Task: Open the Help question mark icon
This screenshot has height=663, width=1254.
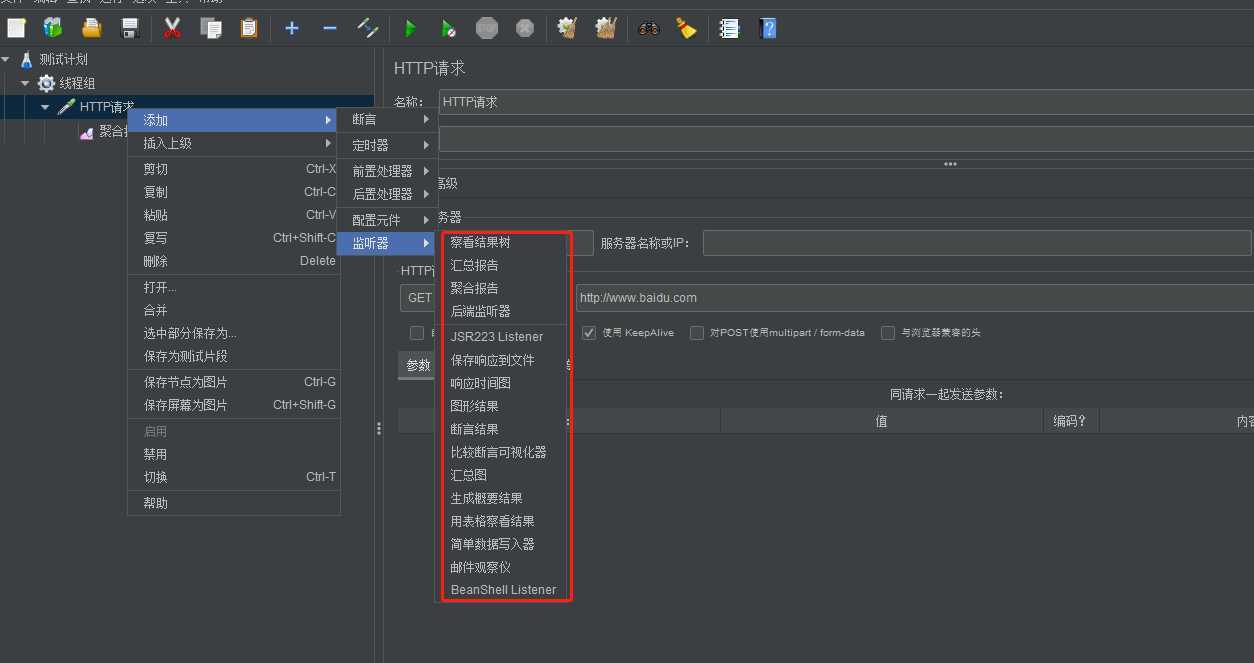Action: 767,28
